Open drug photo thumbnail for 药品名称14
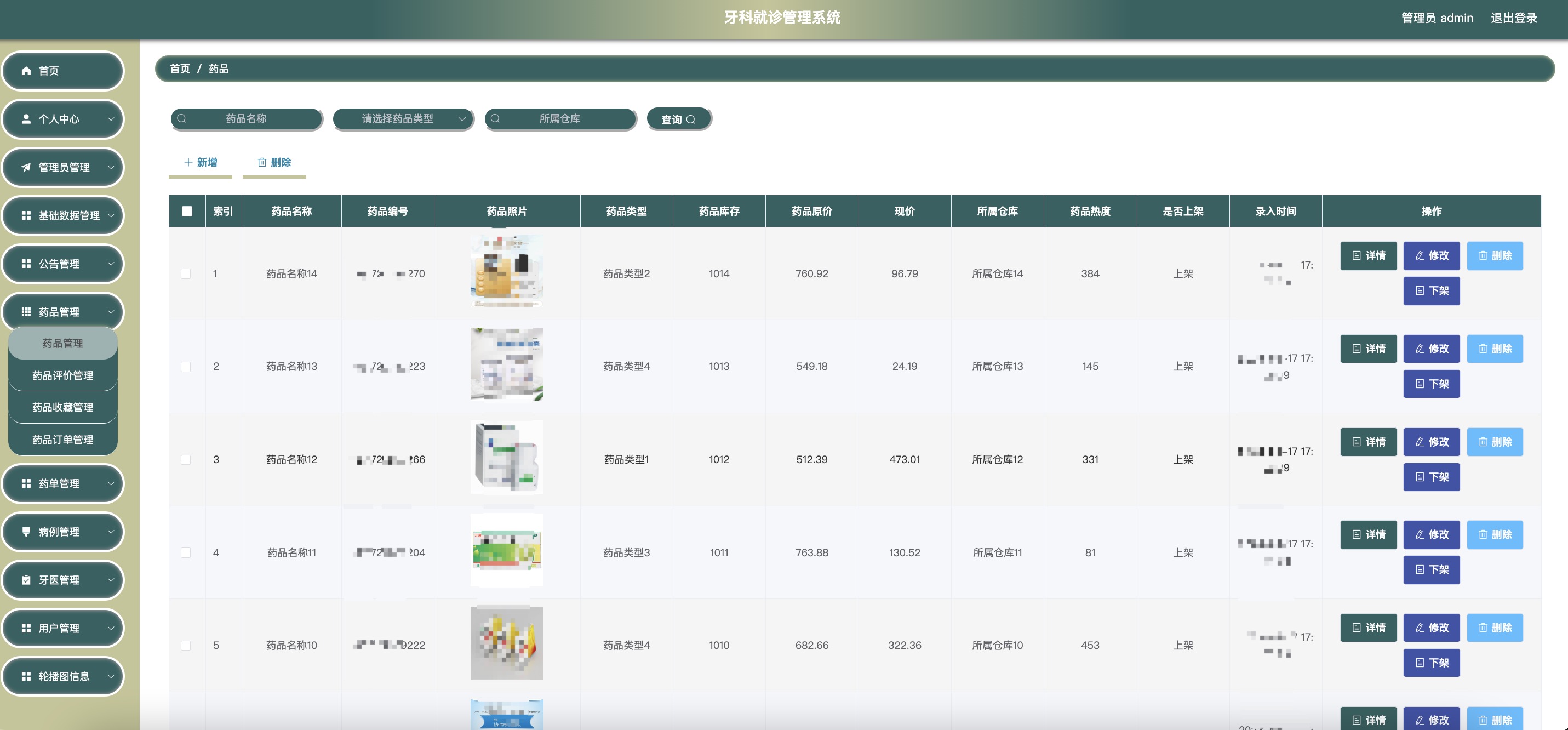Image resolution: width=1568 pixels, height=730 pixels. [x=506, y=271]
